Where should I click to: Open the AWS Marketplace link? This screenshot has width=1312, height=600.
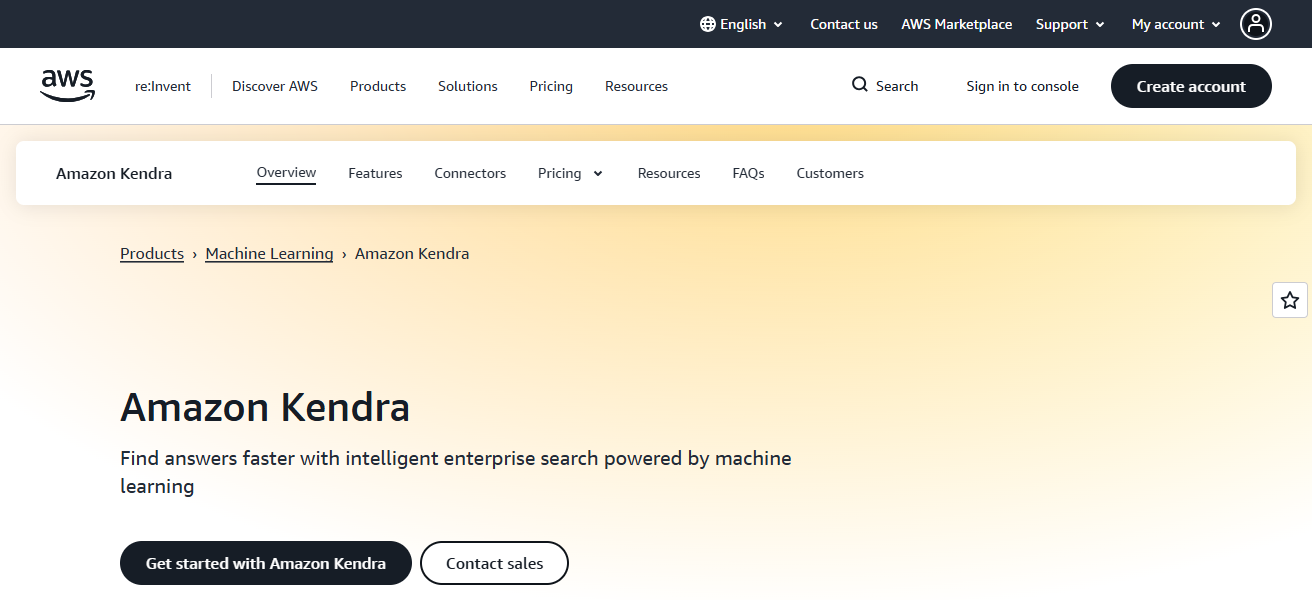click(956, 24)
